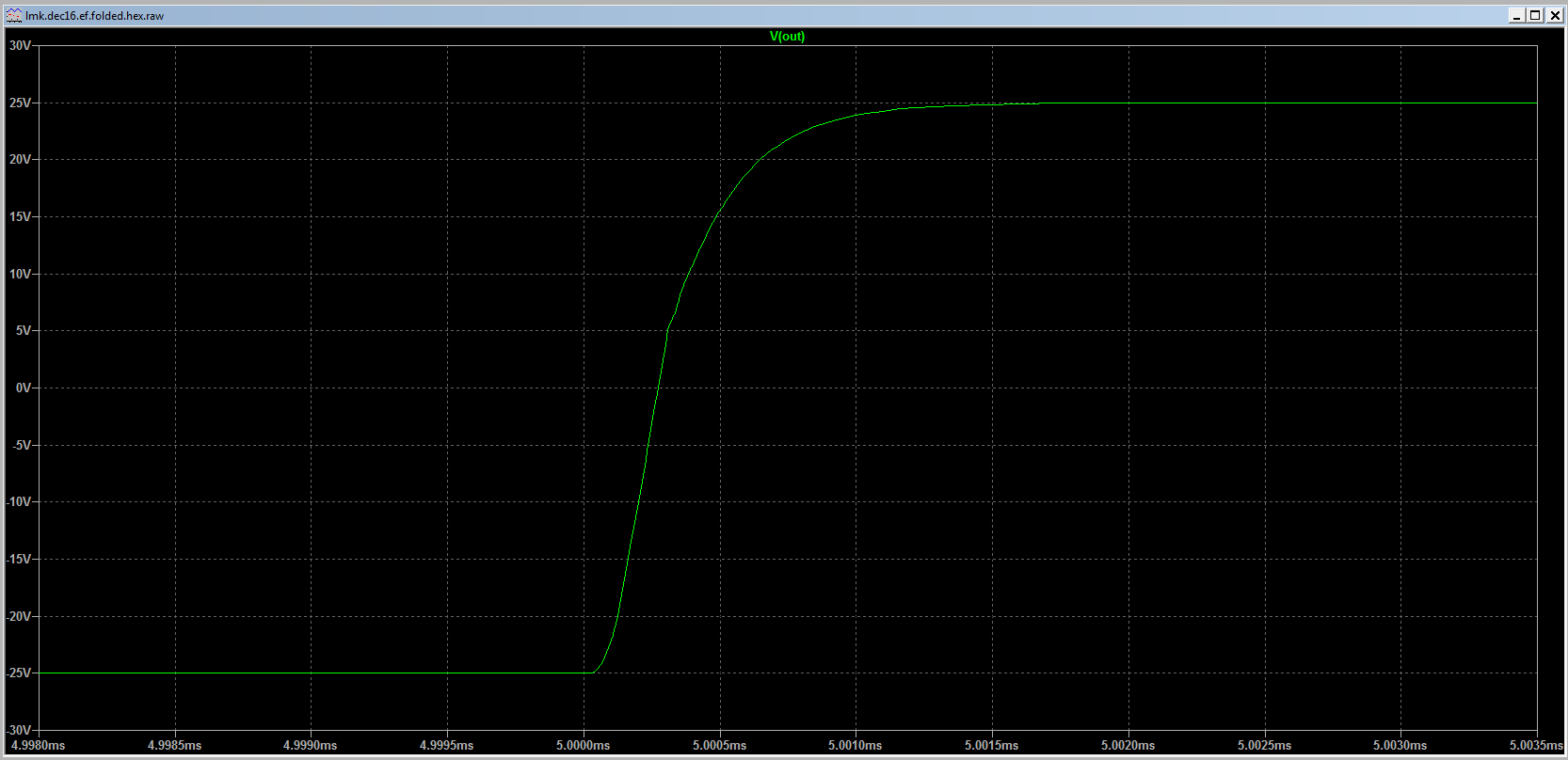Click the 4.9980ms time axis label
This screenshot has width=1568, height=760.
tap(39, 745)
